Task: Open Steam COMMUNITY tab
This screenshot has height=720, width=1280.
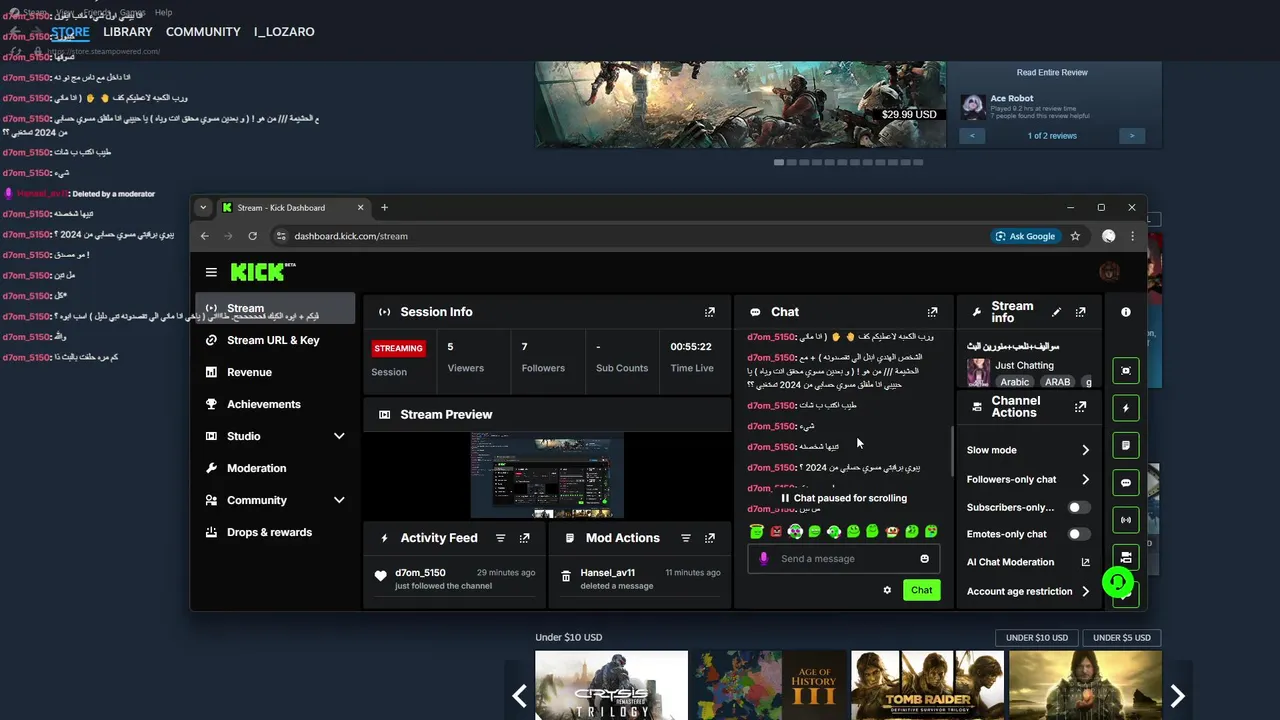Action: click(203, 32)
